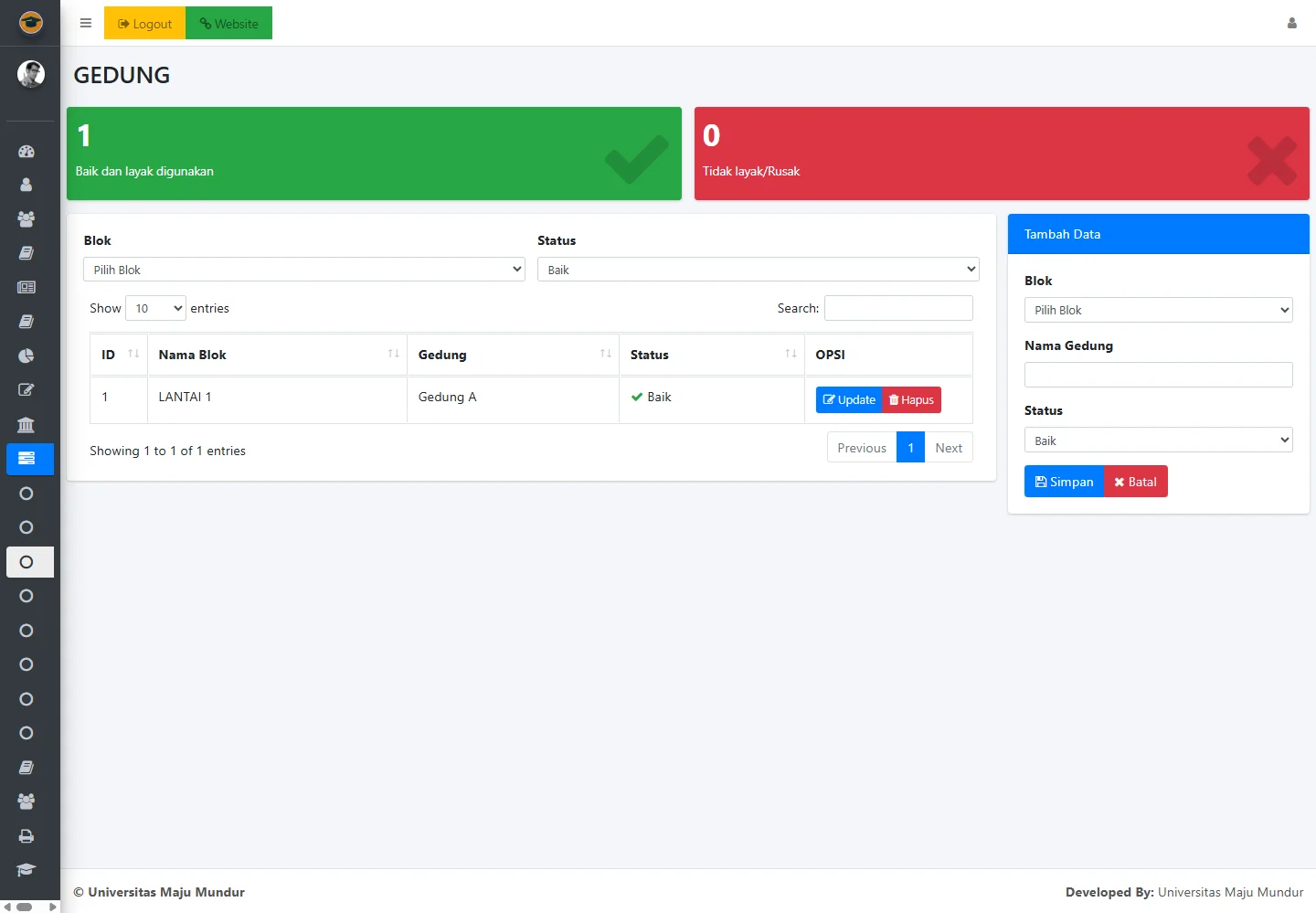
Task: Click the Update button for Gedung A
Action: [x=849, y=400]
